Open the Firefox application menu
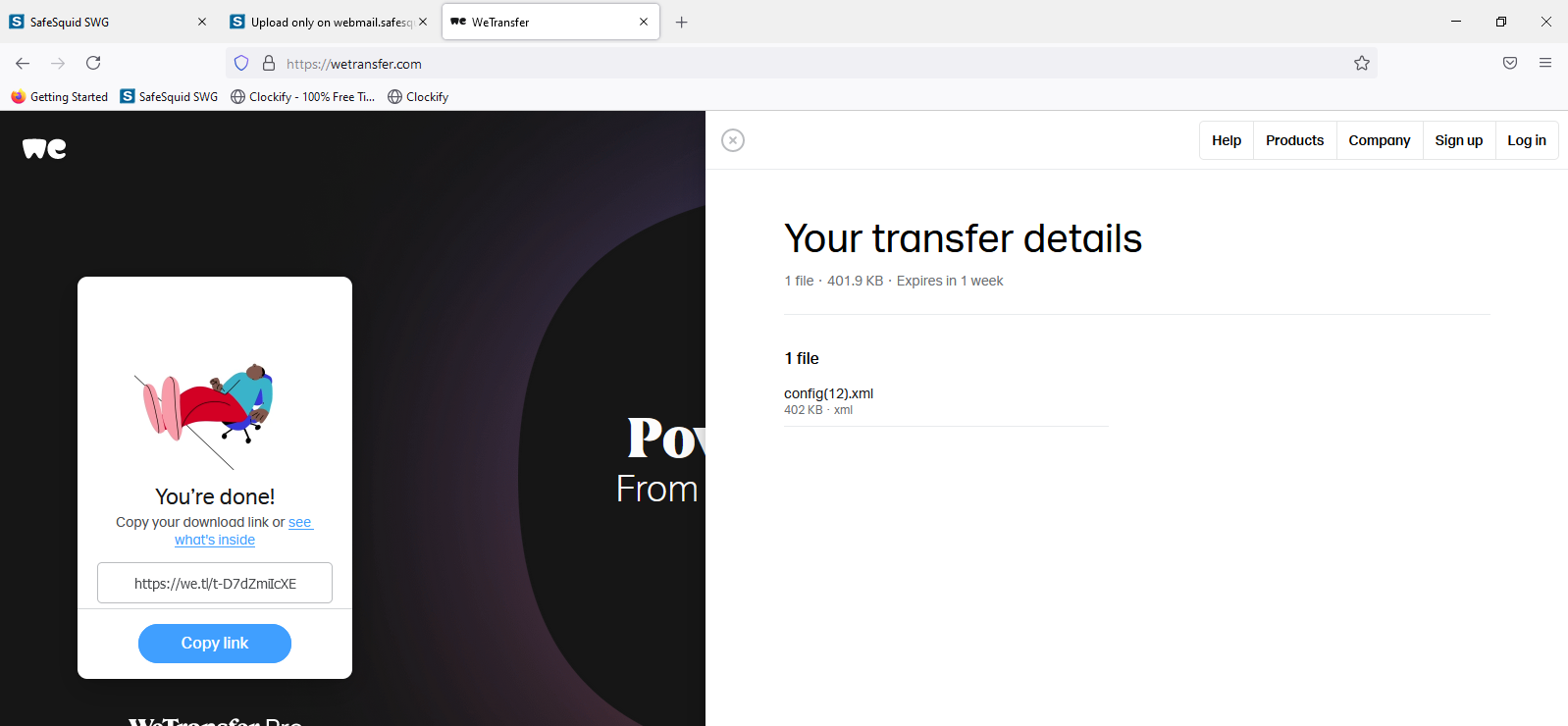The width and height of the screenshot is (1568, 726). [x=1546, y=62]
